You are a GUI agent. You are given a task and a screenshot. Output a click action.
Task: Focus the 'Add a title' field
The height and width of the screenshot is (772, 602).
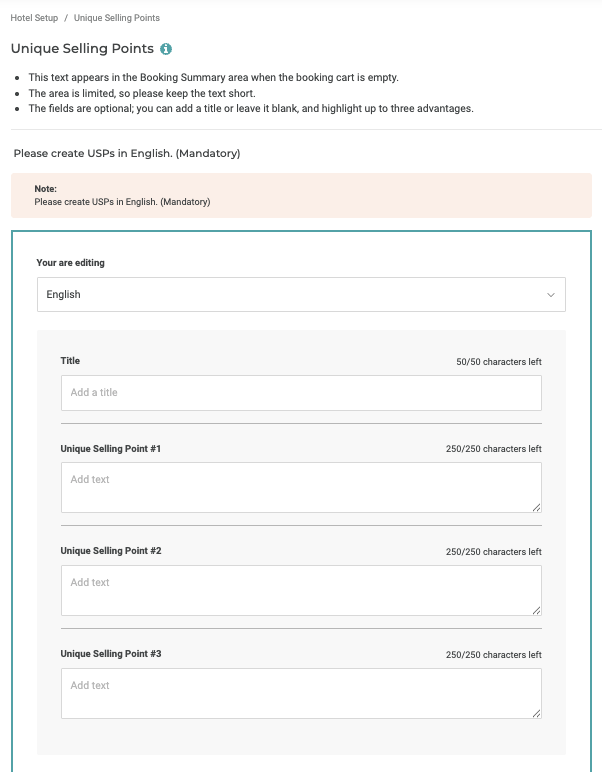coord(301,393)
